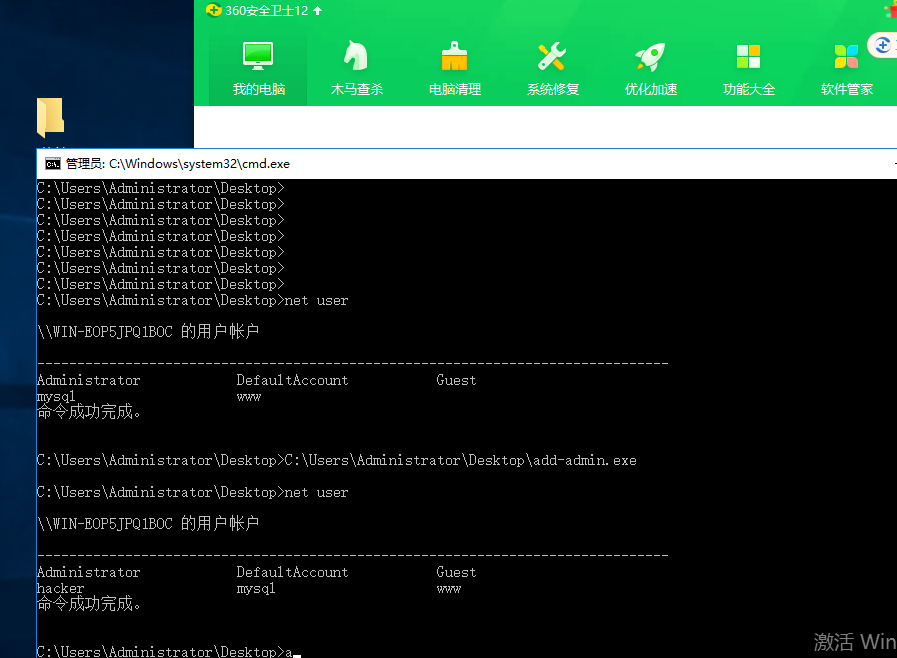Click the upgrade arrow beside 360安全卫士12

coord(317,10)
